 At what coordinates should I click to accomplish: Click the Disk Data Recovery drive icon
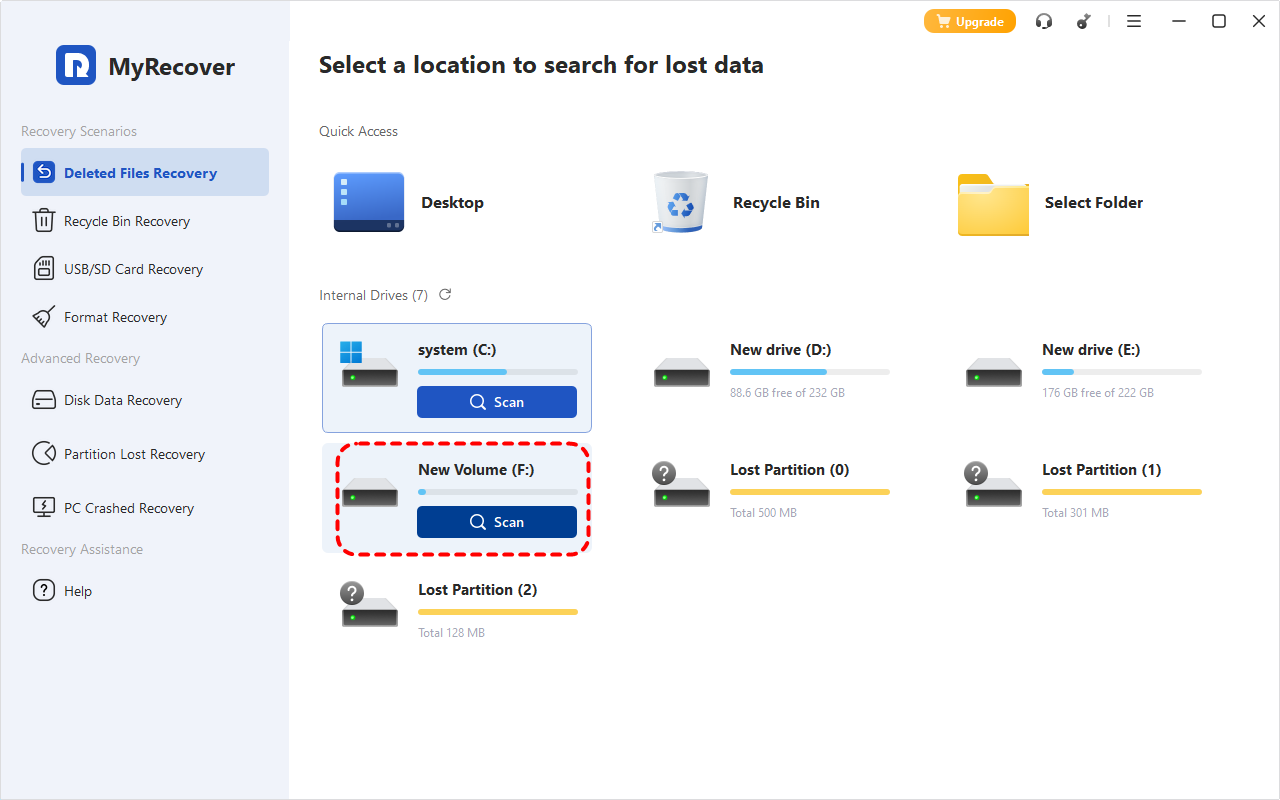(44, 400)
